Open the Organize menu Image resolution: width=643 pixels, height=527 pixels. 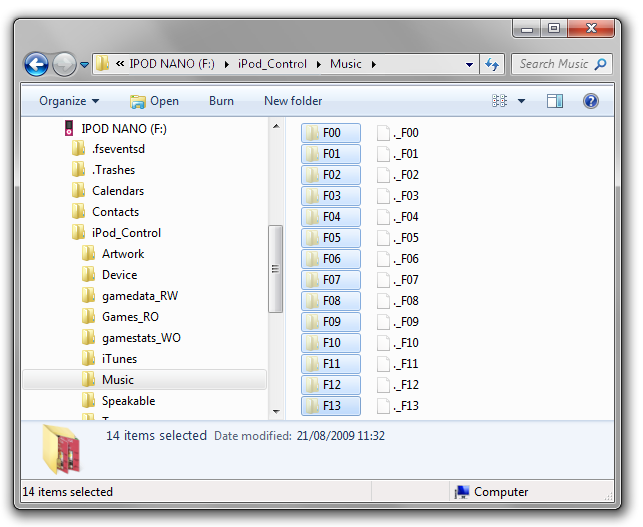coord(69,101)
